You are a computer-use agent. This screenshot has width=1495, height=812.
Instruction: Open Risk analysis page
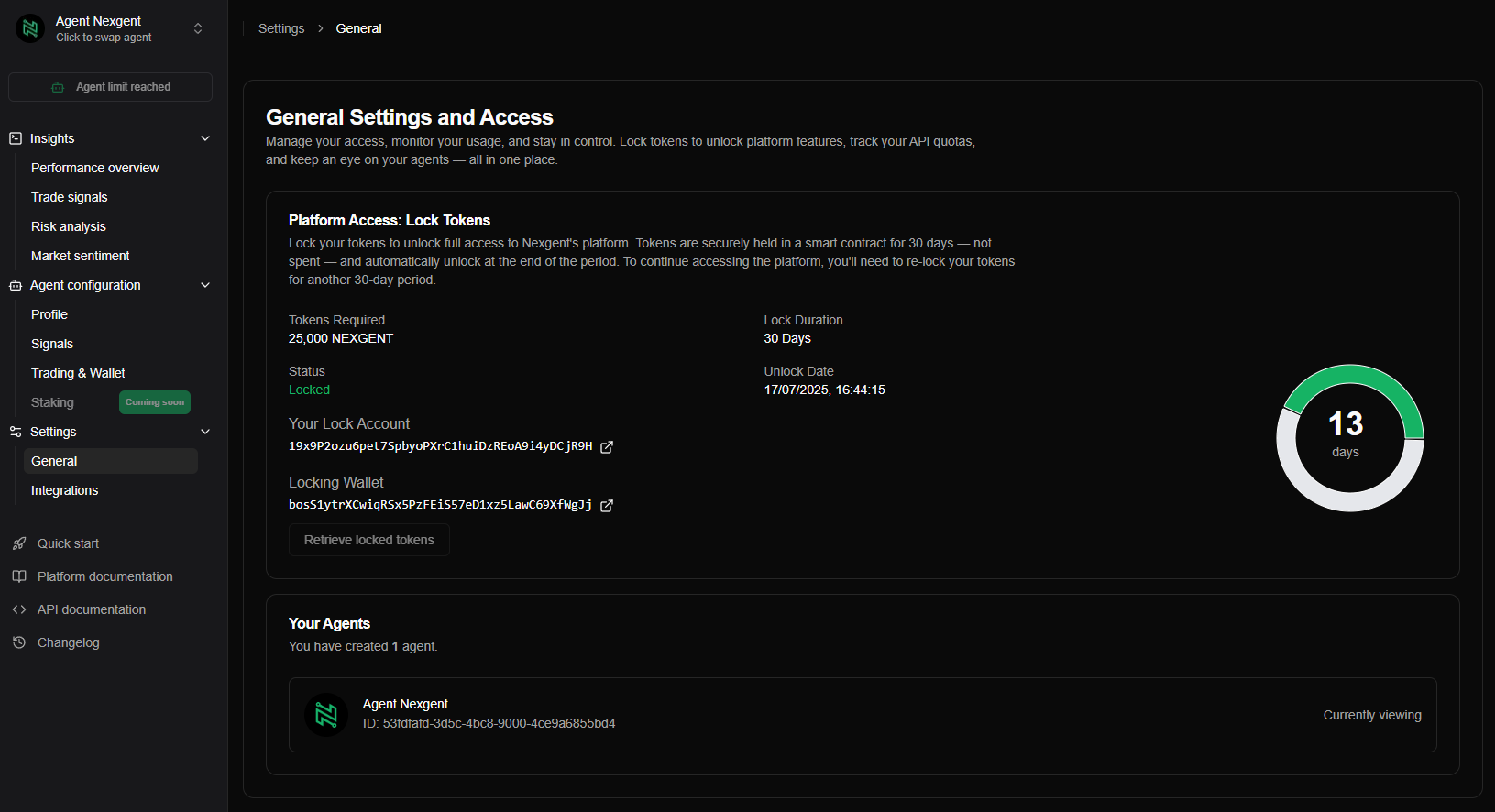pyautogui.click(x=69, y=226)
